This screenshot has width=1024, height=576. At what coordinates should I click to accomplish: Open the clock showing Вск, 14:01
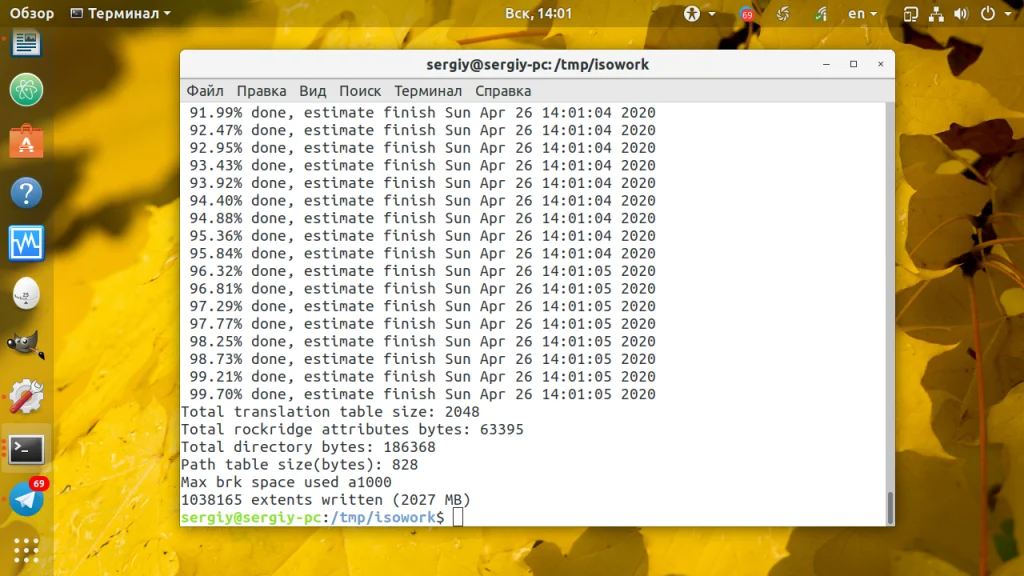538,13
